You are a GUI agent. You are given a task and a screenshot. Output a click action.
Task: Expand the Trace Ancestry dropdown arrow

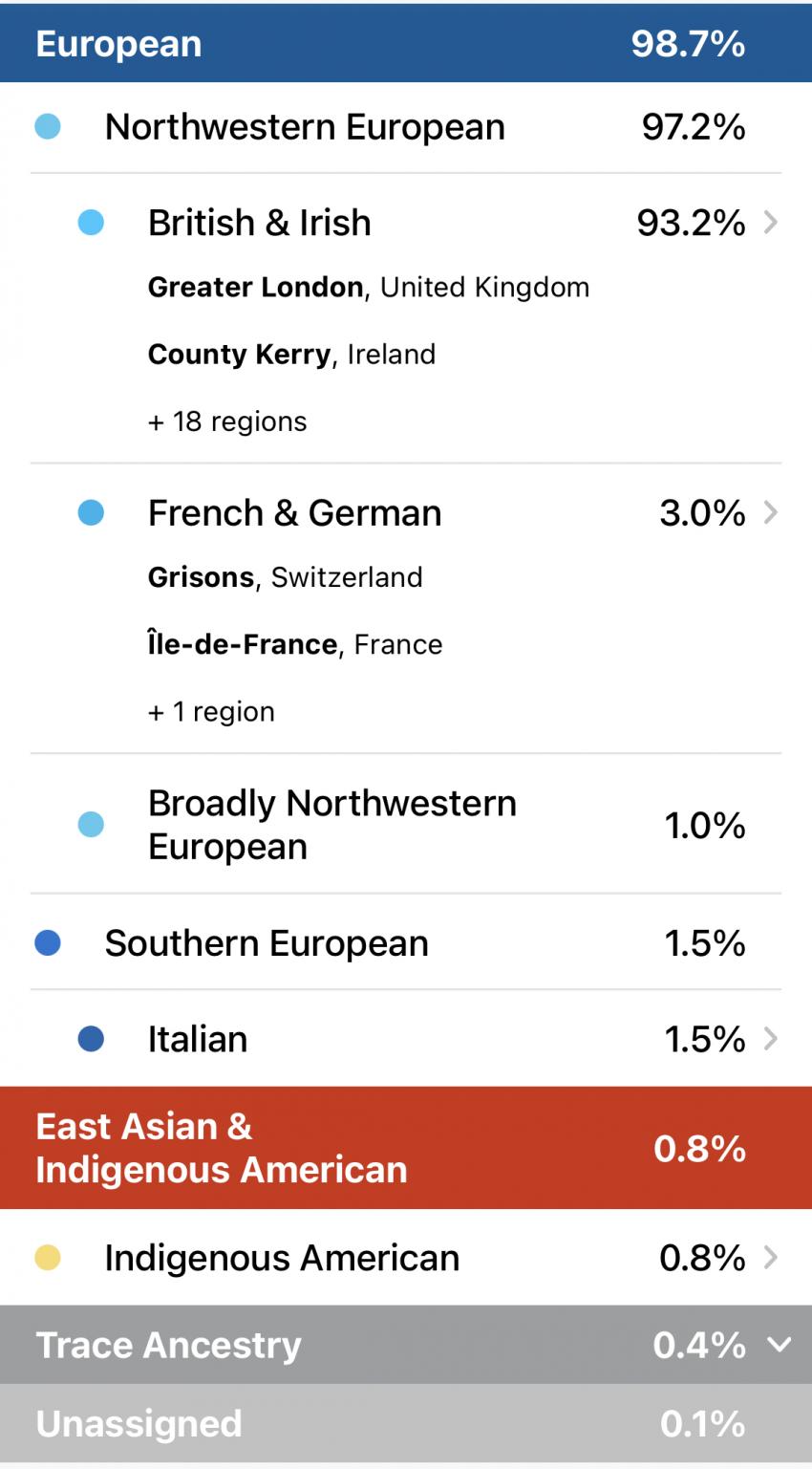[780, 1345]
